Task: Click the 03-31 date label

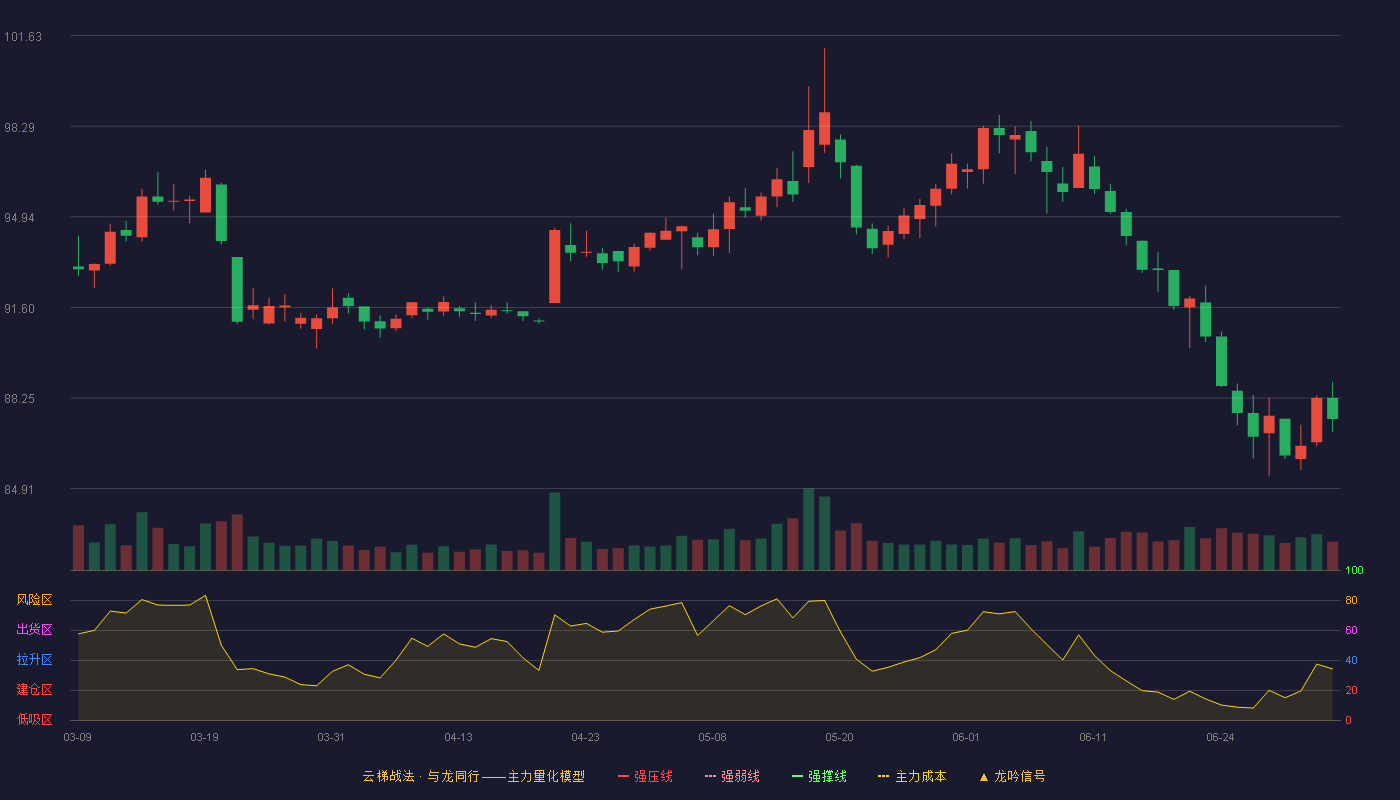Action: pyautogui.click(x=331, y=737)
